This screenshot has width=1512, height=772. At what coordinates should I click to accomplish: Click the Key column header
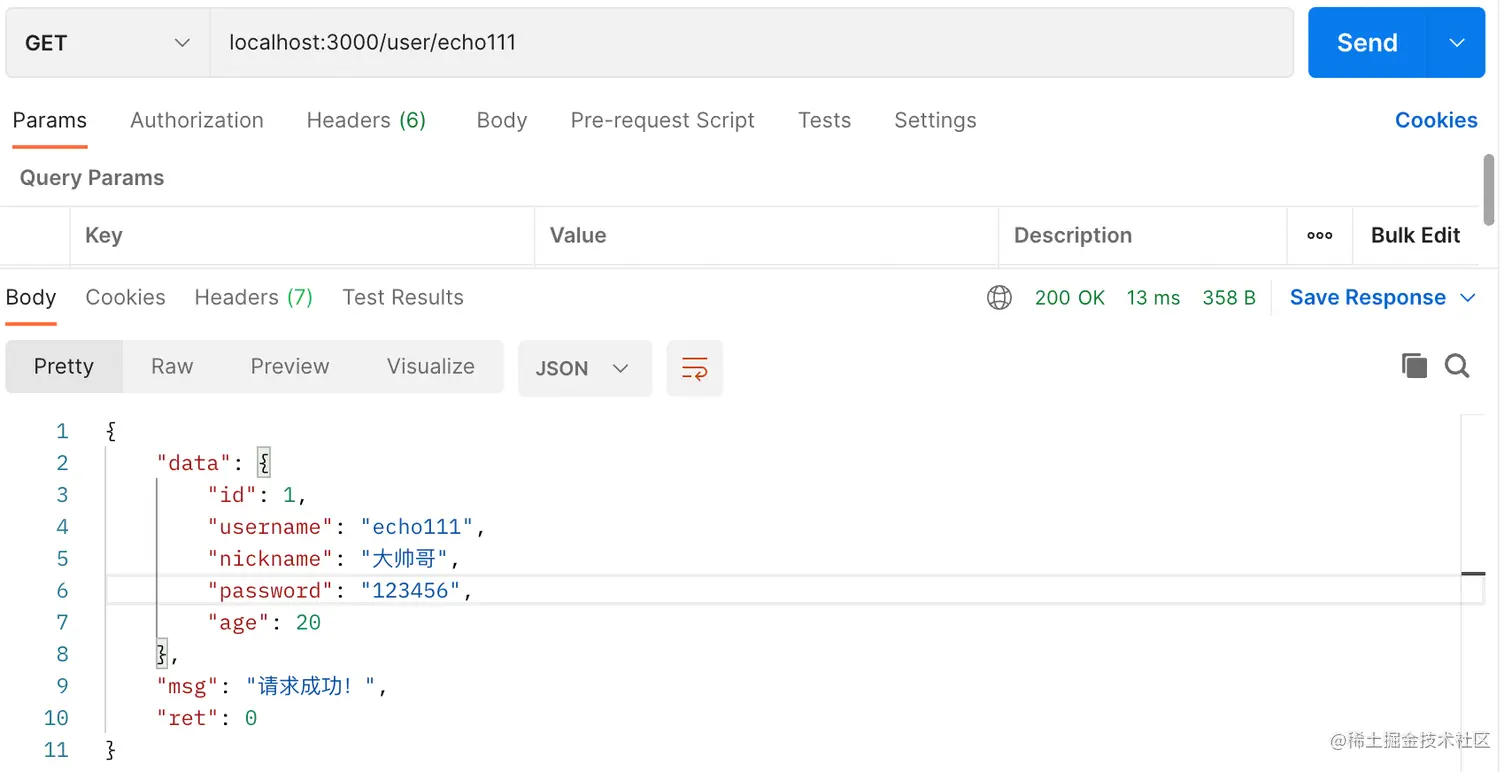coord(302,236)
